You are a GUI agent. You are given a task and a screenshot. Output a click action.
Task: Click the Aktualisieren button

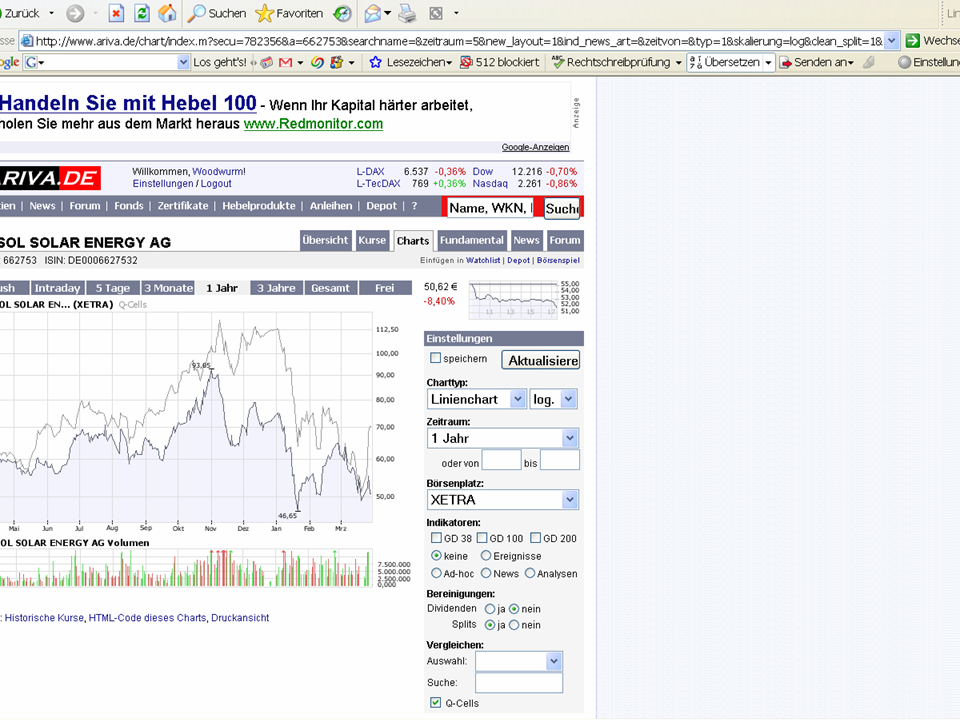[541, 360]
